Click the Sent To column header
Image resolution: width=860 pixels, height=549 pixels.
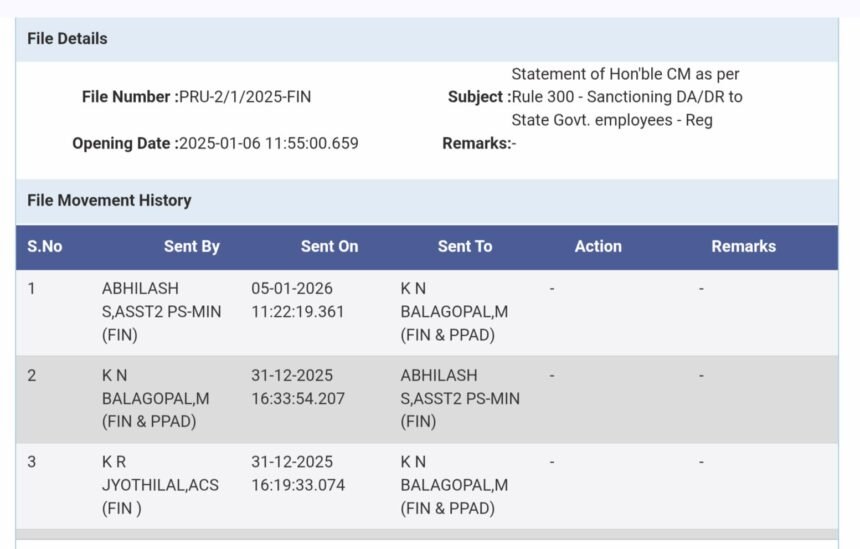[465, 246]
